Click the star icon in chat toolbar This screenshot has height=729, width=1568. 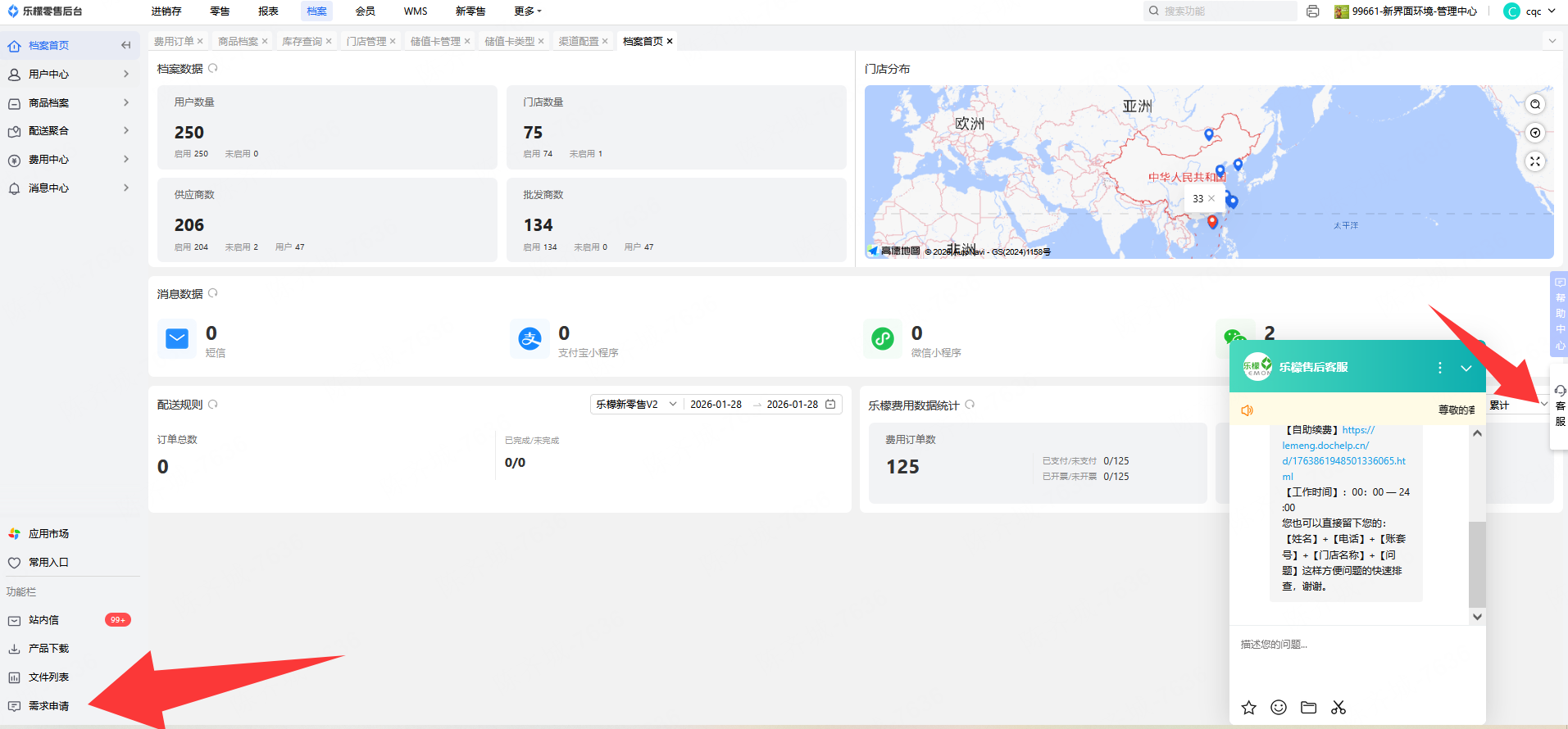[1248, 708]
